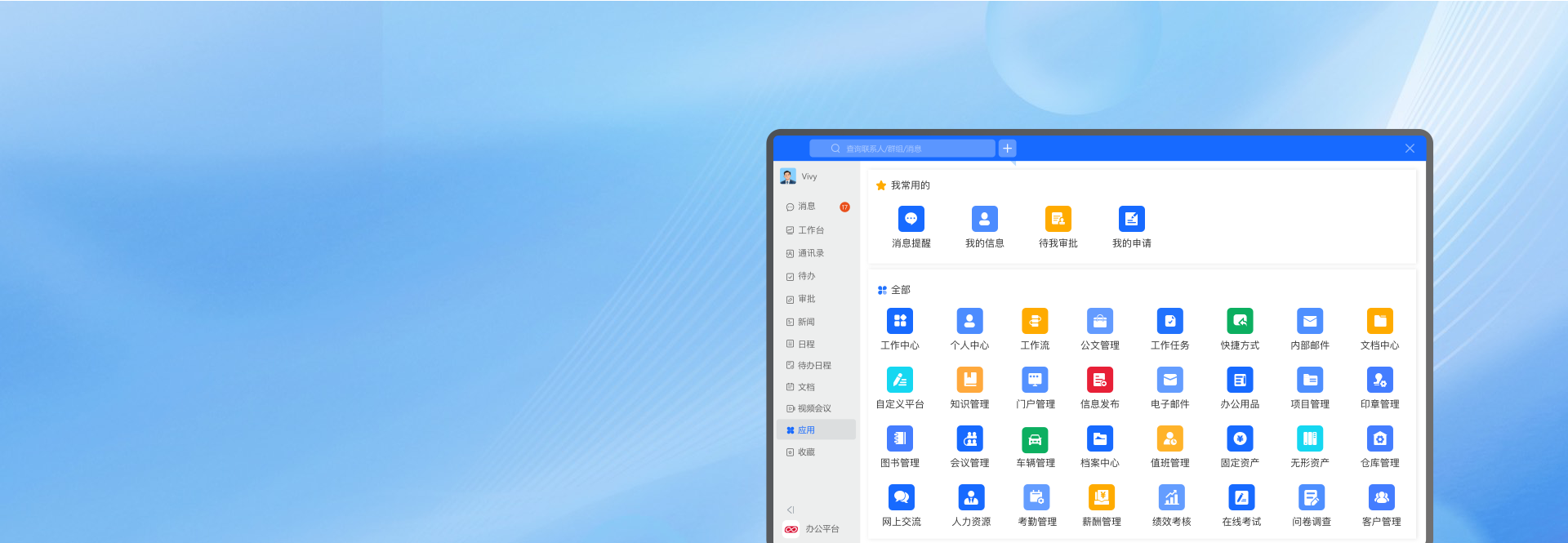Open the 消息提醒 shortcut
The height and width of the screenshot is (543, 1568).
tap(911, 220)
